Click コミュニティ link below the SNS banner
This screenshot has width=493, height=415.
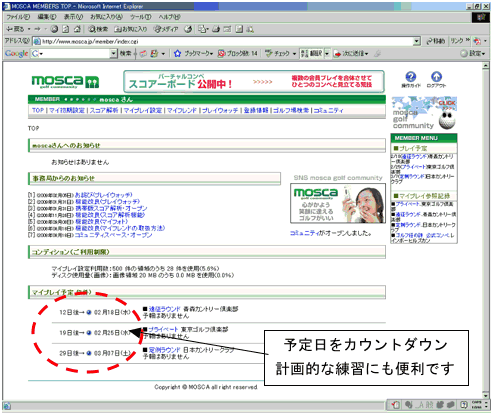pyautogui.click(x=304, y=233)
